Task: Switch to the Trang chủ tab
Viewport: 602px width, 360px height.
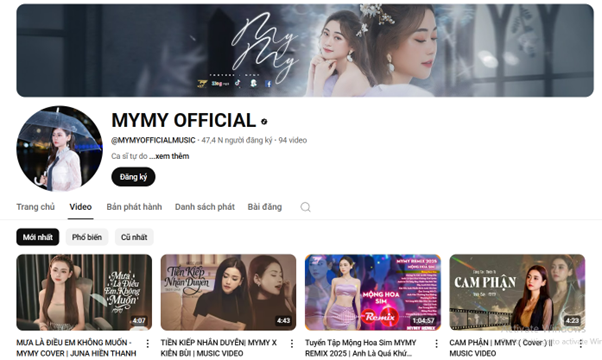Action: (x=35, y=207)
